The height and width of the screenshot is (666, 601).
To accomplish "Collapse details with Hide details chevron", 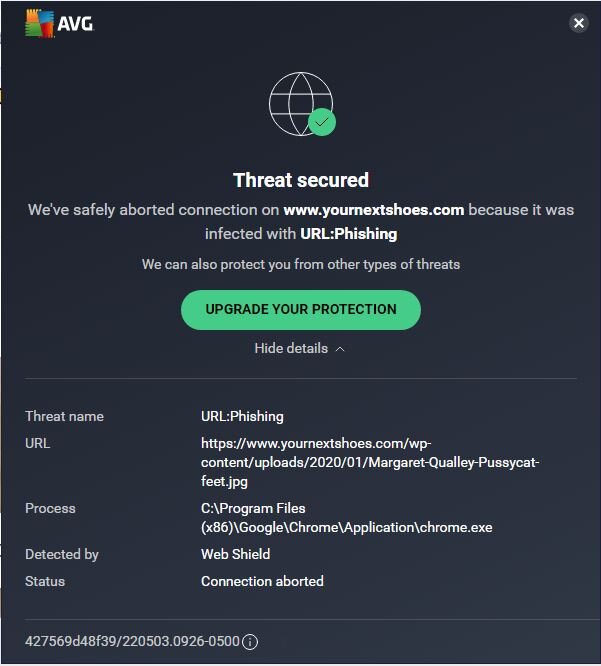I will (340, 349).
